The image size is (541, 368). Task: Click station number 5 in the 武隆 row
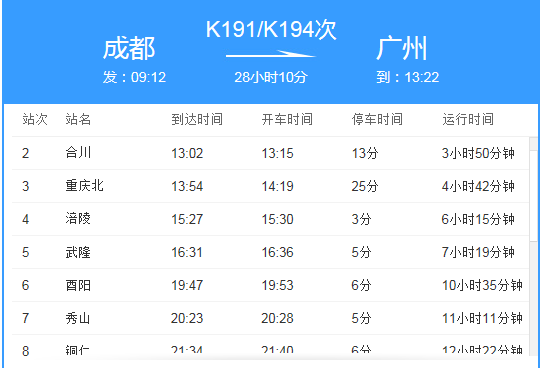coord(26,253)
